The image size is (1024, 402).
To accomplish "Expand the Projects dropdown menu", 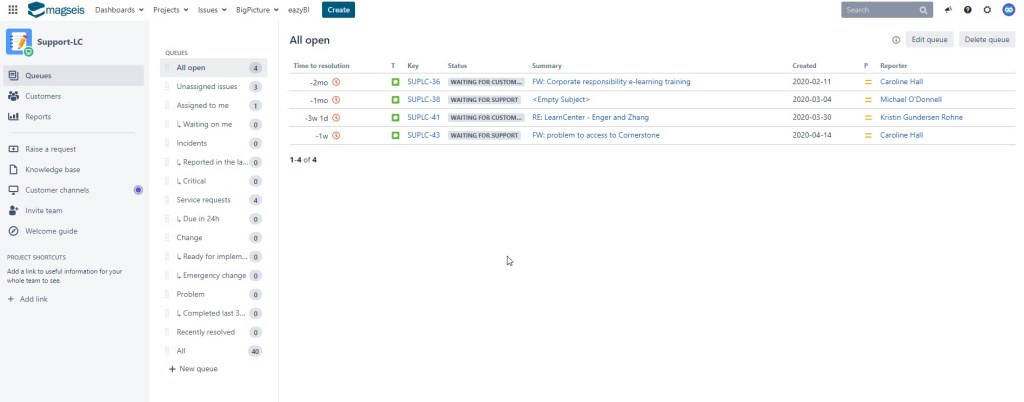I will click(172, 10).
